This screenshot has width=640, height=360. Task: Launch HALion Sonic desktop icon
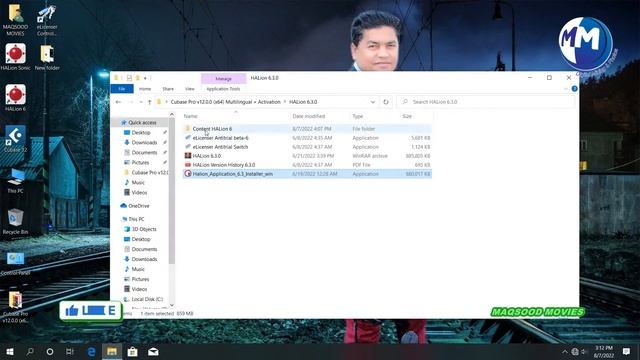point(16,57)
